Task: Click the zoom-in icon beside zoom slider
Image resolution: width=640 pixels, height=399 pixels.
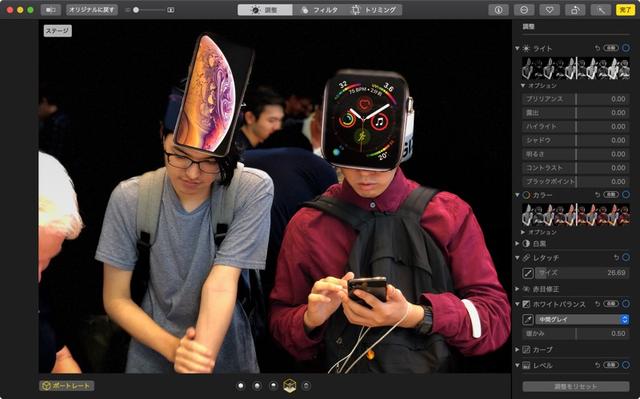Action: pyautogui.click(x=171, y=10)
